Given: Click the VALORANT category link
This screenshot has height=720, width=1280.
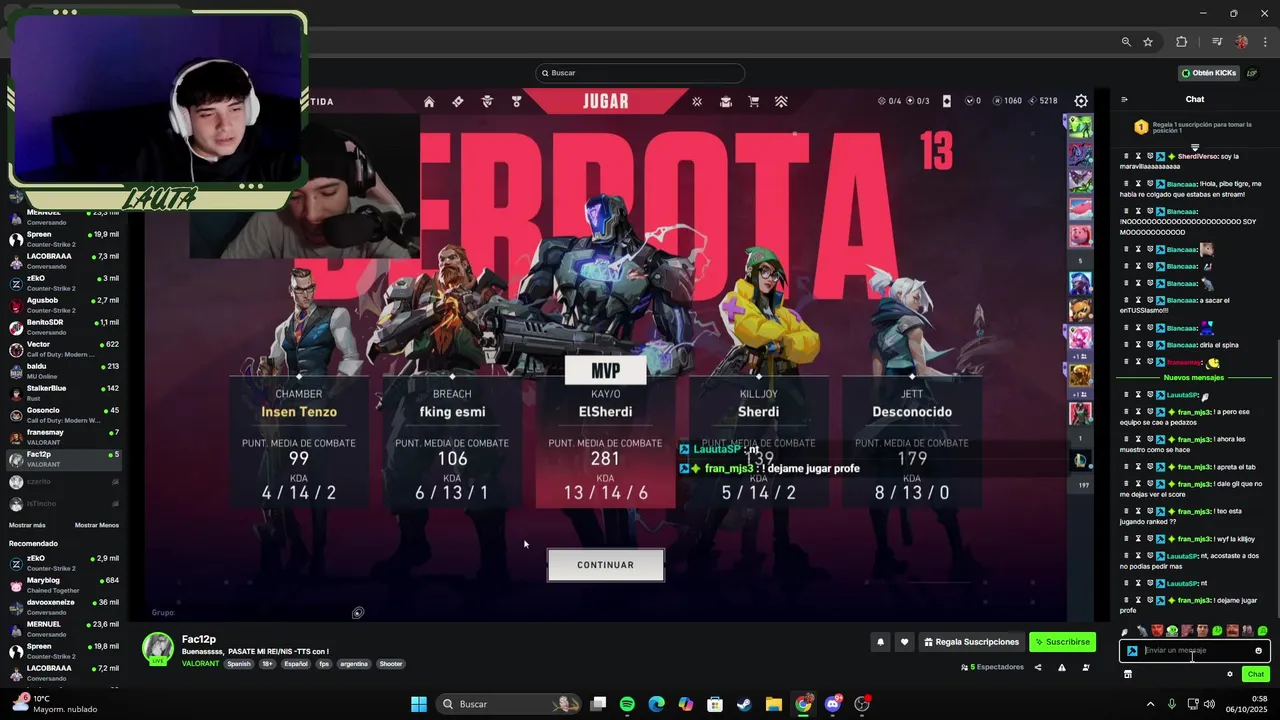Looking at the screenshot, I should (x=200, y=664).
